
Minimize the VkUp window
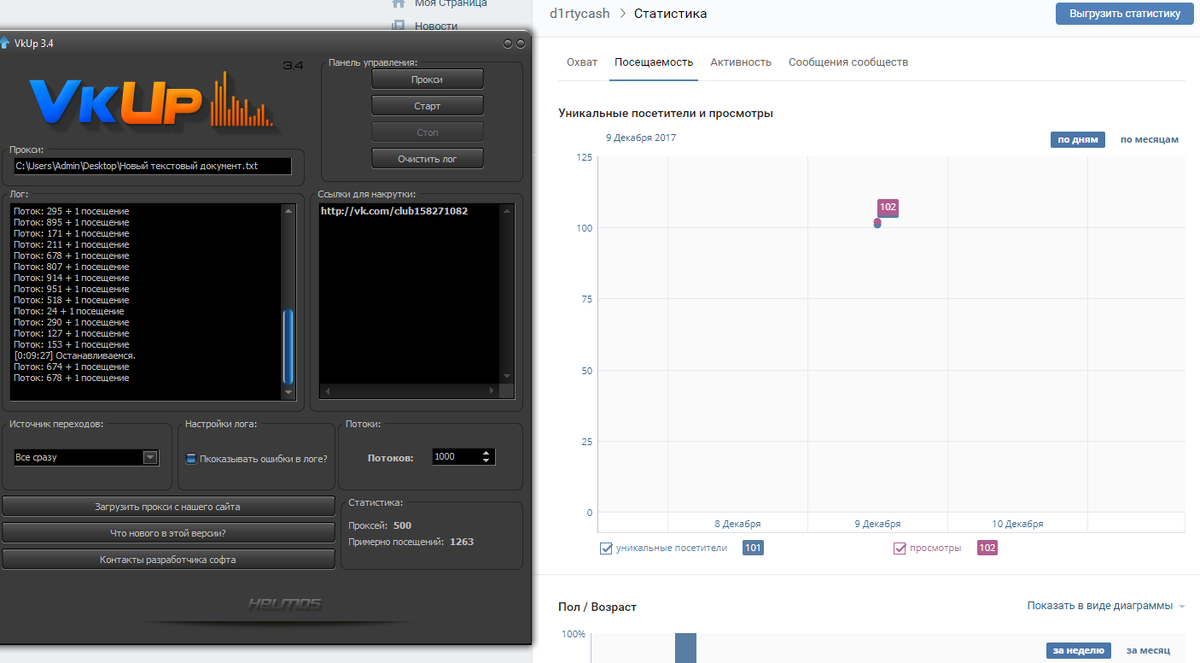pos(508,44)
